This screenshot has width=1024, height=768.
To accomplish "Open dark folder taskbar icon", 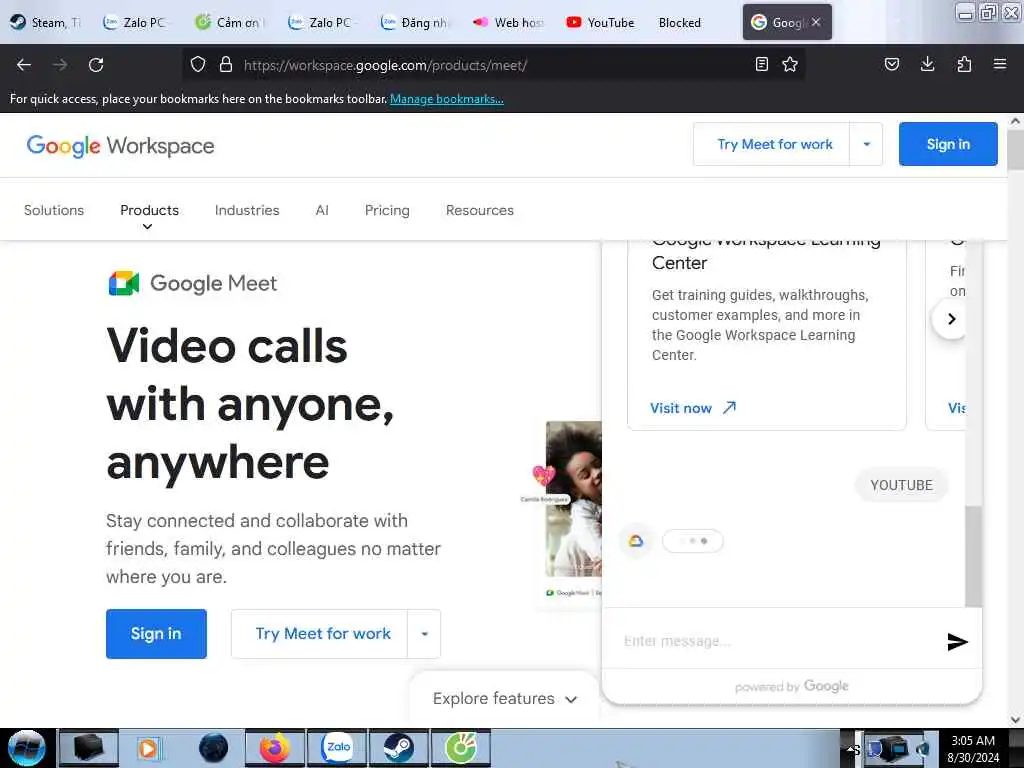I will [88, 748].
